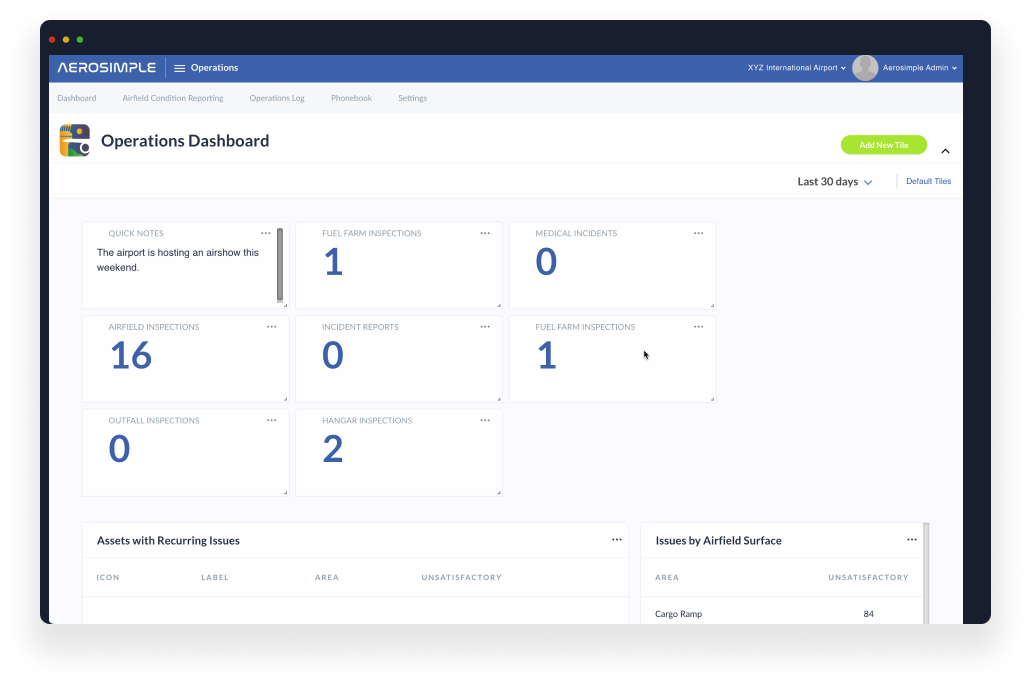Open Issues by Airfield Surface panel menu
The image size is (1031, 685).
pos(912,540)
